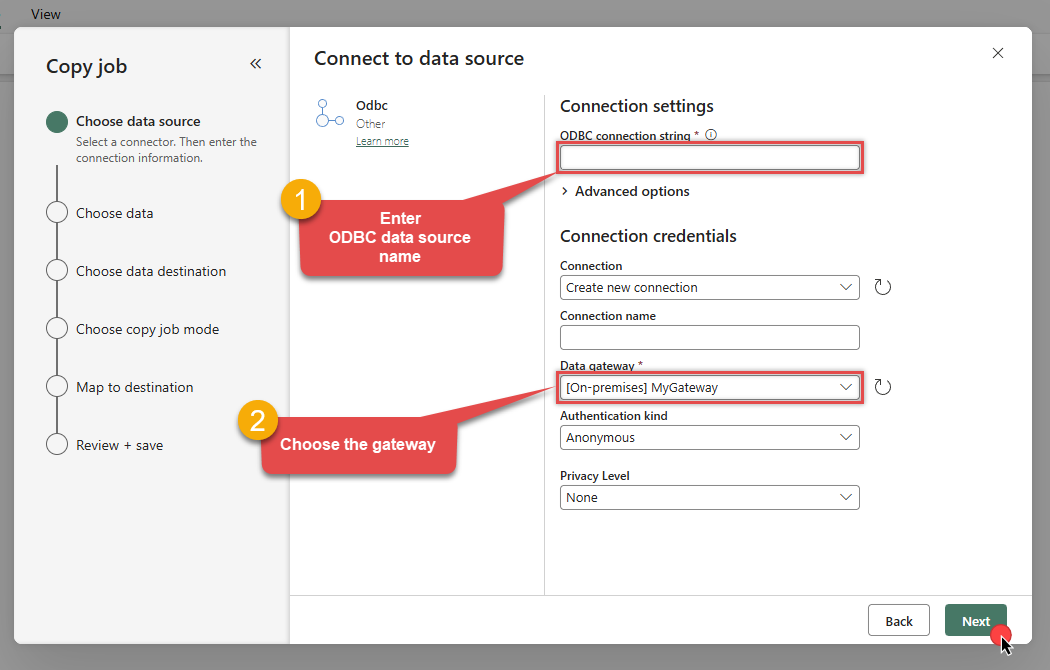
Task: Click the green Choose data source indicator
Action: coord(57,121)
